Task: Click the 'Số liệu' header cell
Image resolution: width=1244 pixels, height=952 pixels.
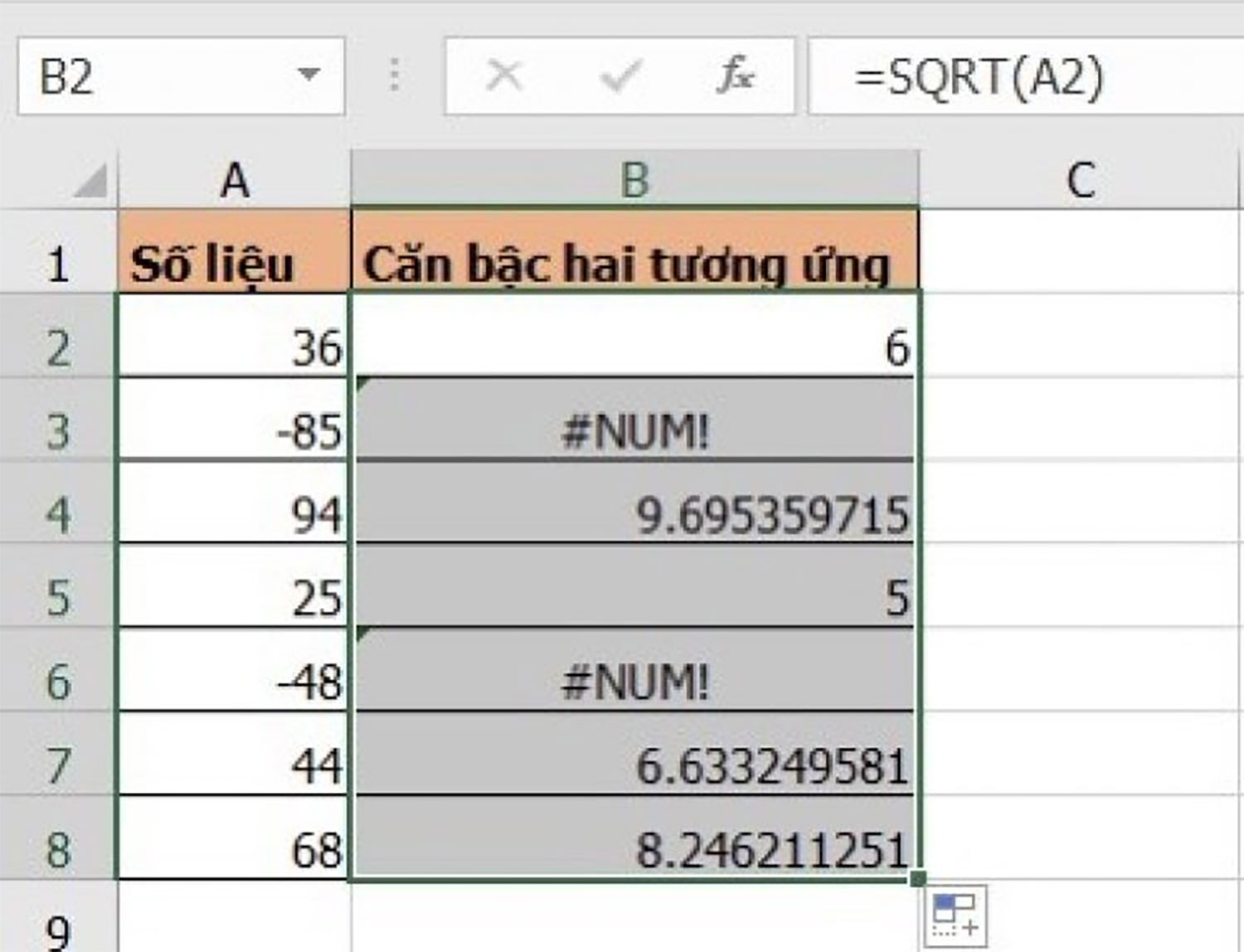Action: 234,251
